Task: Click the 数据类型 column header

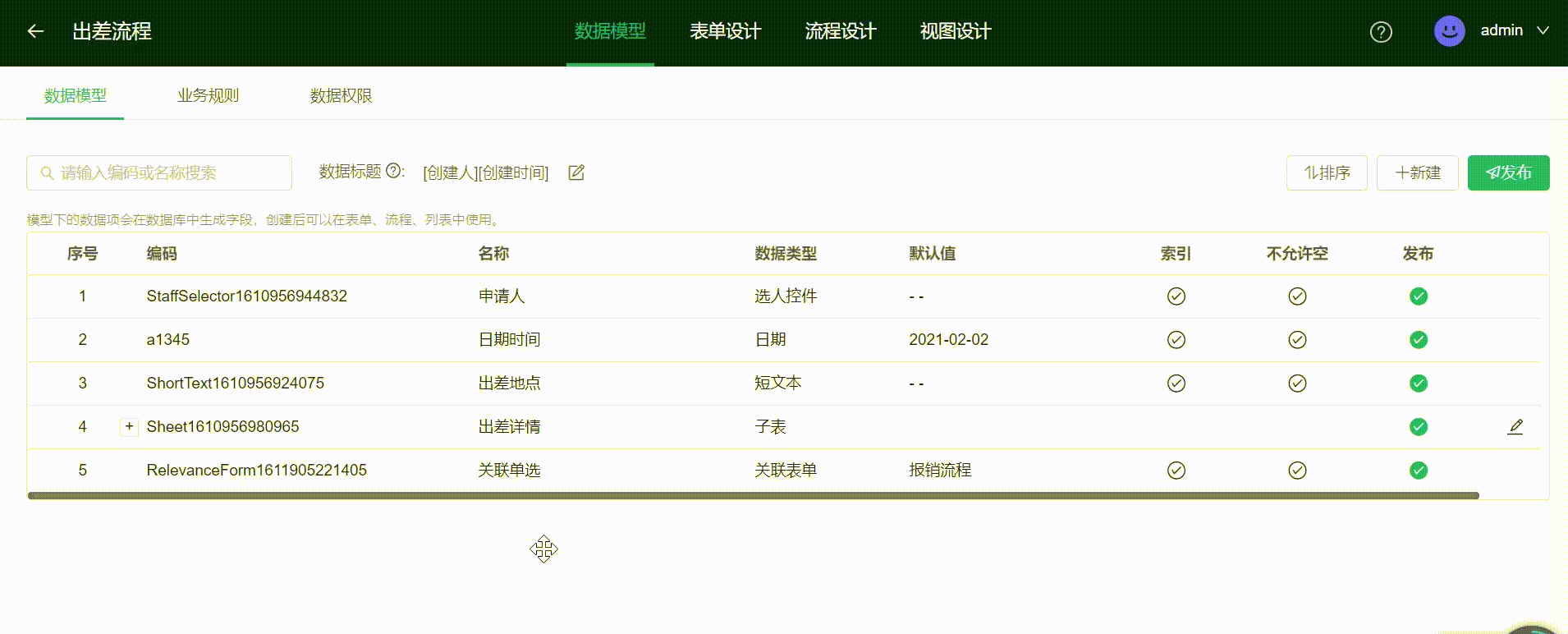Action: pos(786,254)
